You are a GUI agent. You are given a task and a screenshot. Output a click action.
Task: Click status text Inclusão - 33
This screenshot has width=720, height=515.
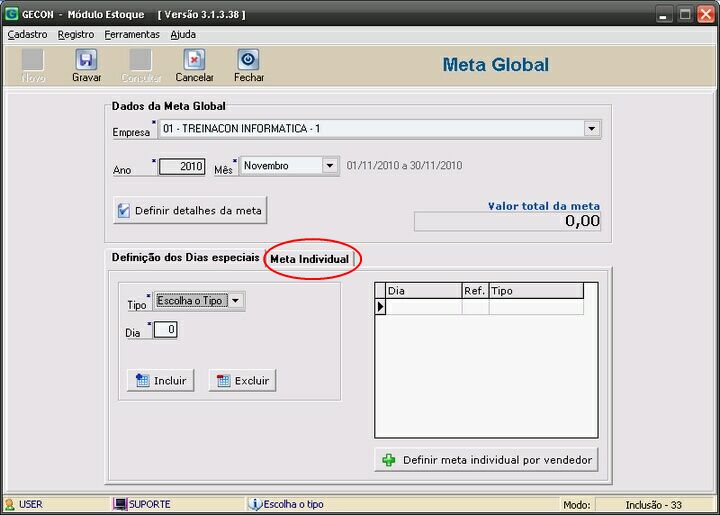[x=653, y=505]
